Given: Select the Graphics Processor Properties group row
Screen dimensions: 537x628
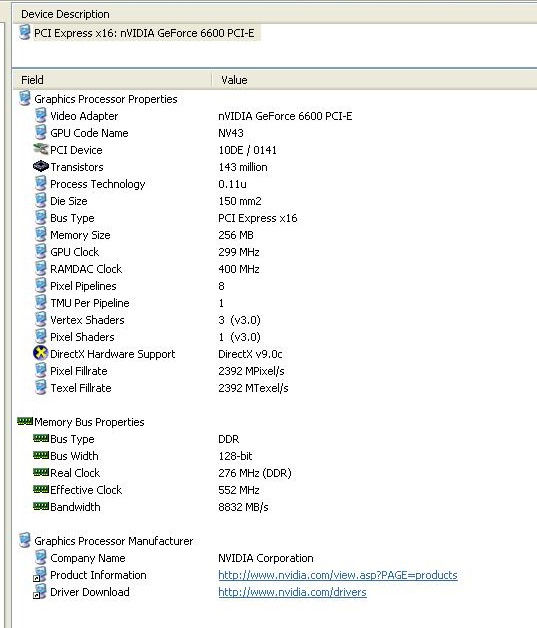Looking at the screenshot, I should (106, 99).
